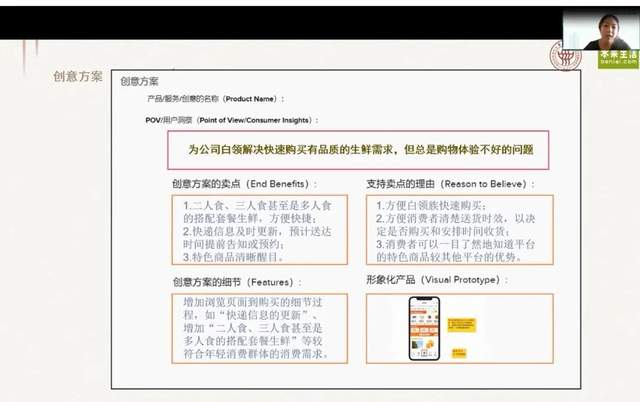Click the line 1.方便白领族快速购买
The width and height of the screenshot is (640, 402).
pos(431,205)
